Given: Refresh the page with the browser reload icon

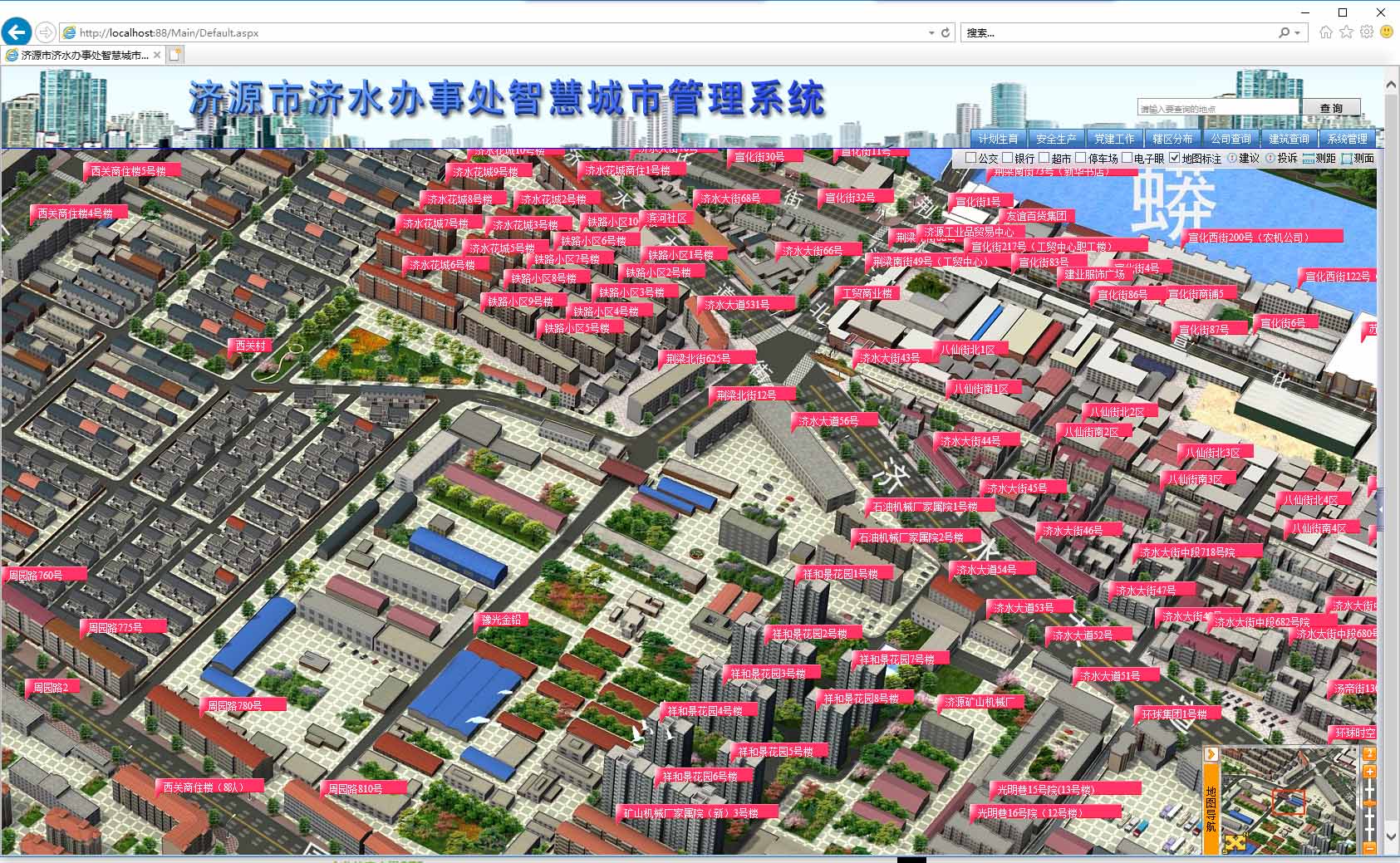Looking at the screenshot, I should [x=946, y=33].
